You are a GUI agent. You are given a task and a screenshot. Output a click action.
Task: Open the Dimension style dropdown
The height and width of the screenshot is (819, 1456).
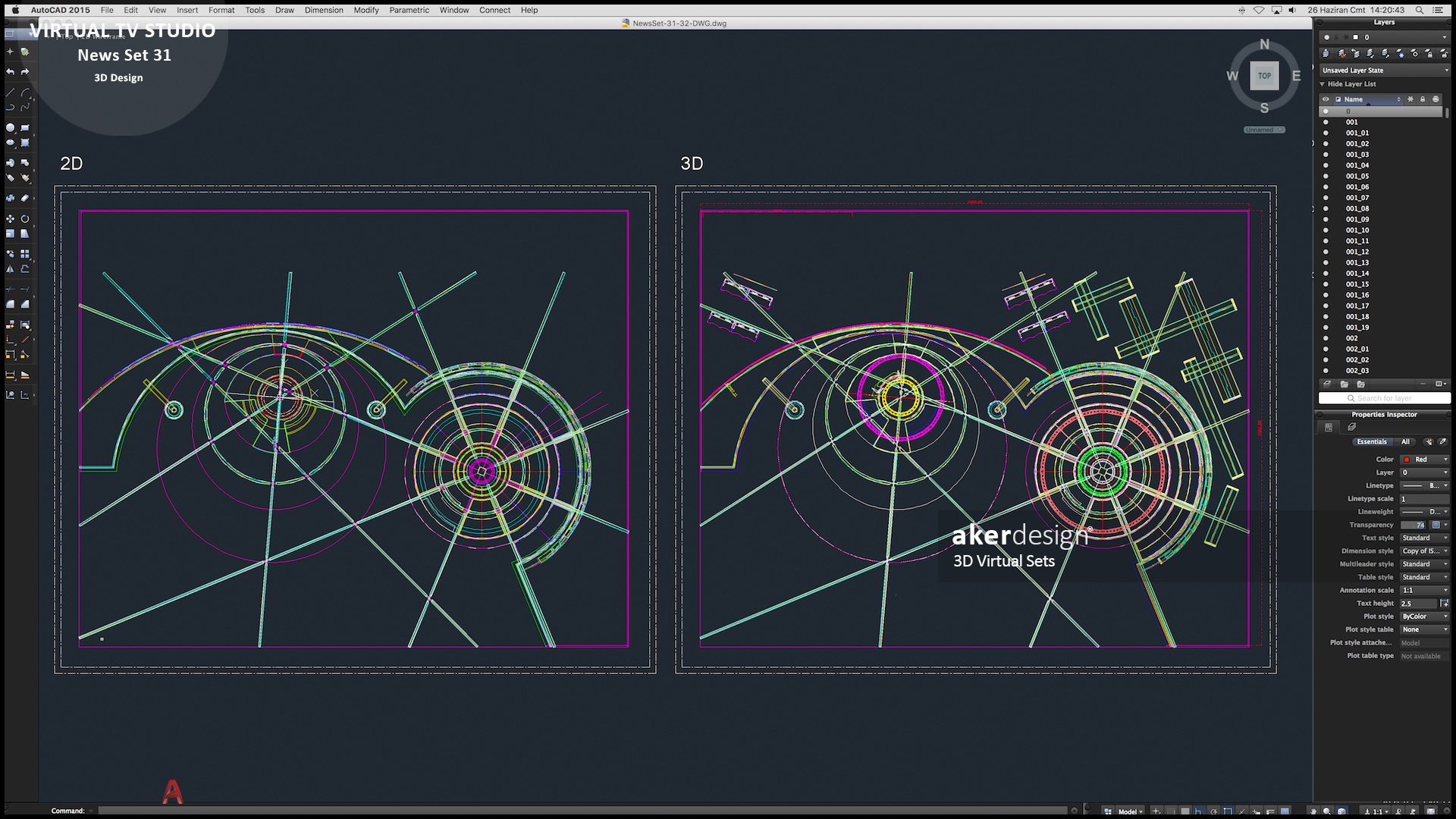[1424, 551]
